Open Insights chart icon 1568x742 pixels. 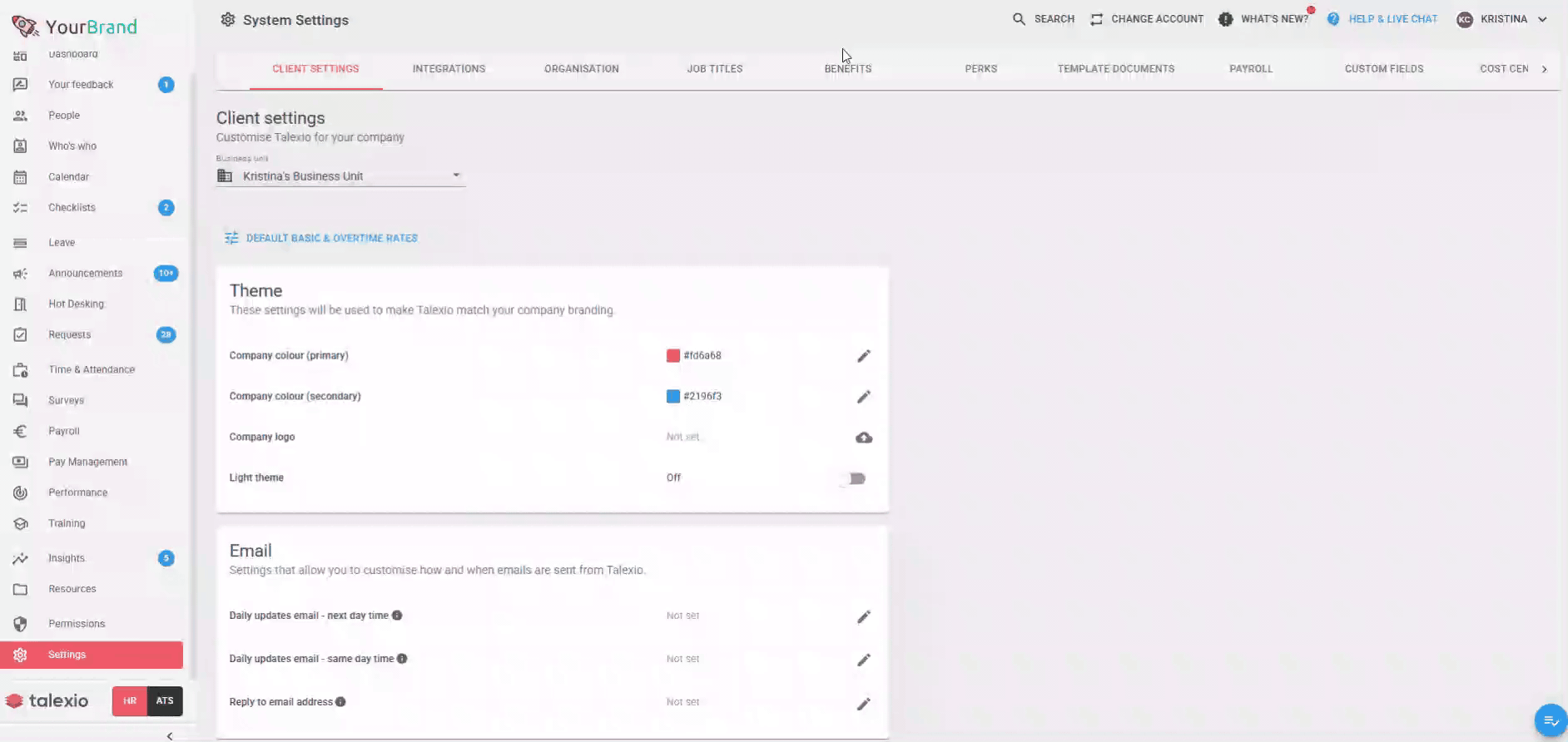[x=21, y=559]
